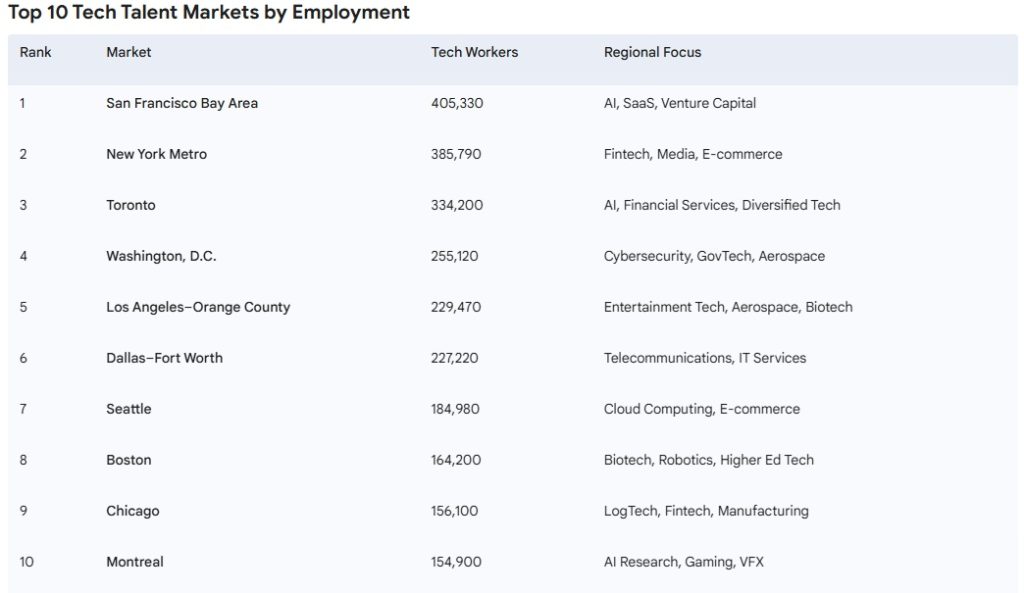Click rank '10' in Montreal row

[x=26, y=562]
